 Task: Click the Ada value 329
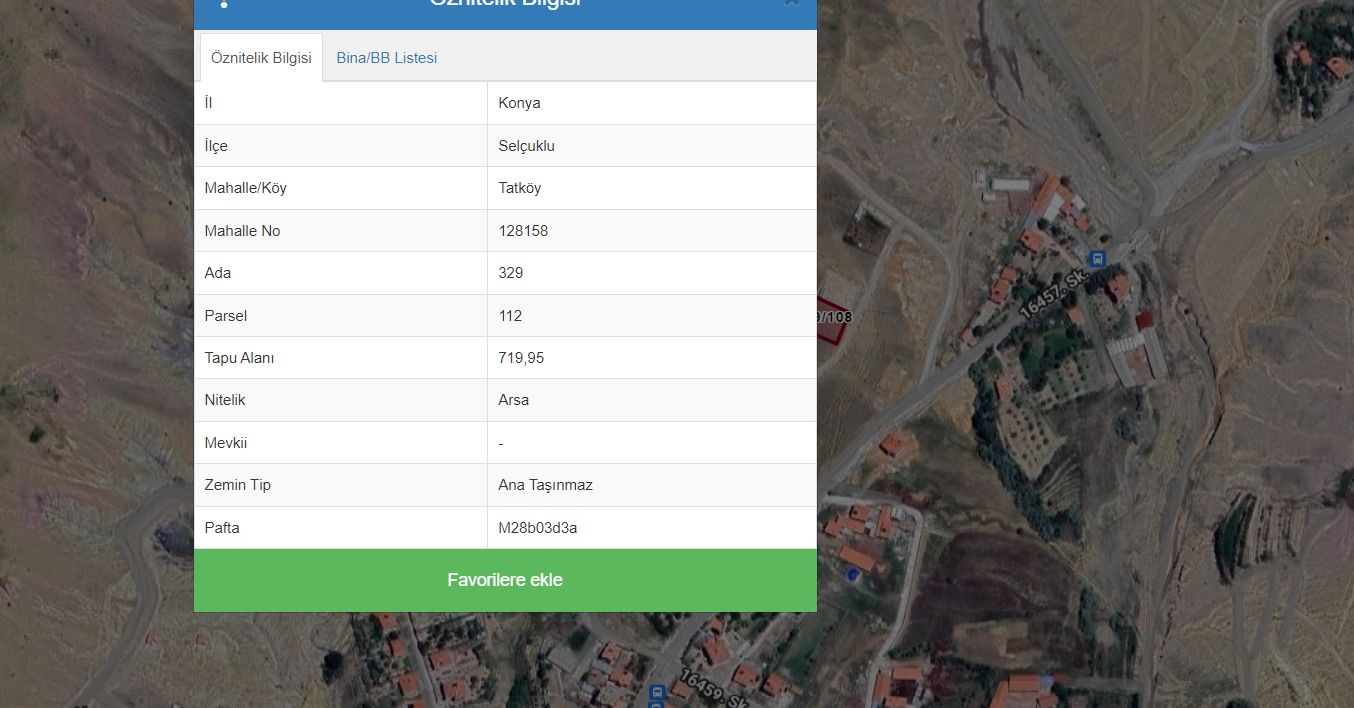[x=510, y=273]
